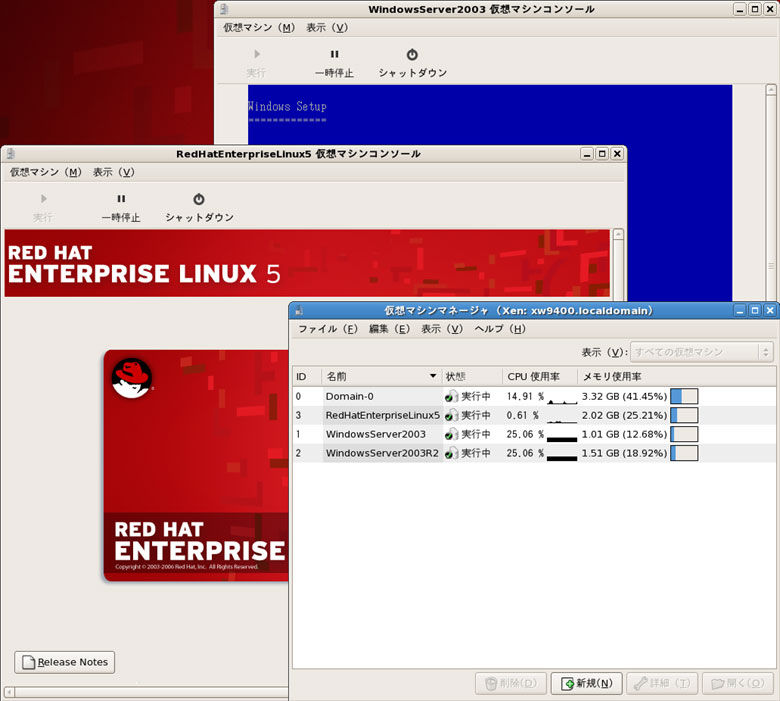Image resolution: width=780 pixels, height=701 pixels.
Task: Open 編集 menu in Virtual Machine Manager
Action: click(x=389, y=329)
